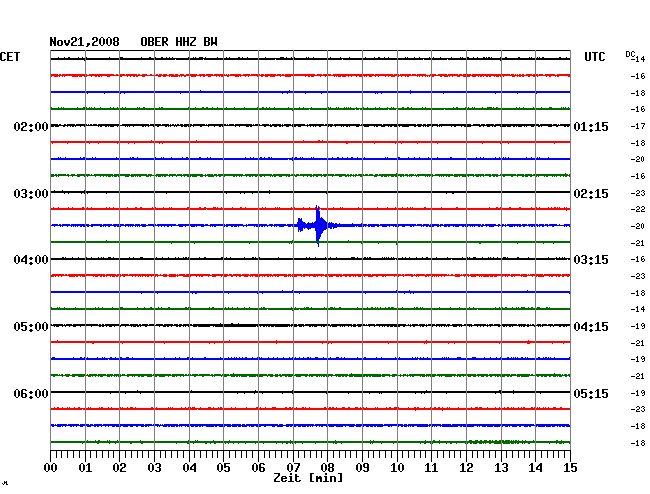Click the 11 minute tick label
Screen dimensions: 650x494
coord(431,468)
